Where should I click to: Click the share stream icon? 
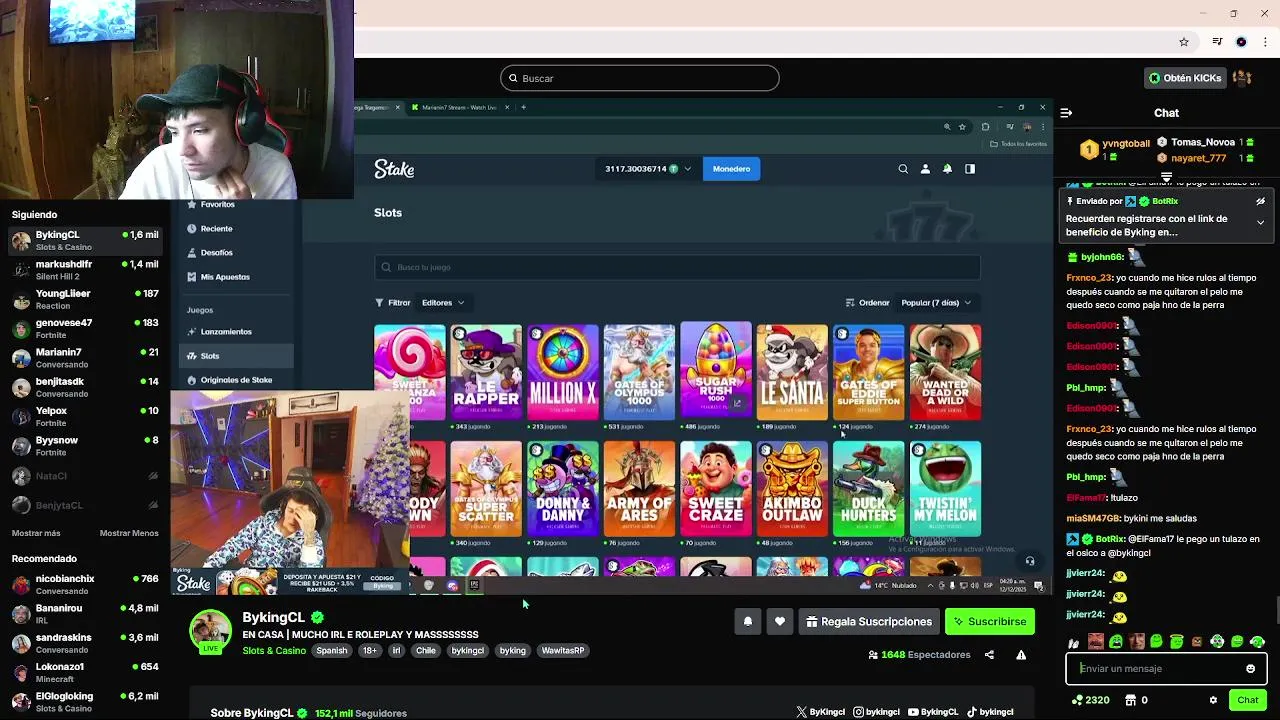pos(989,655)
